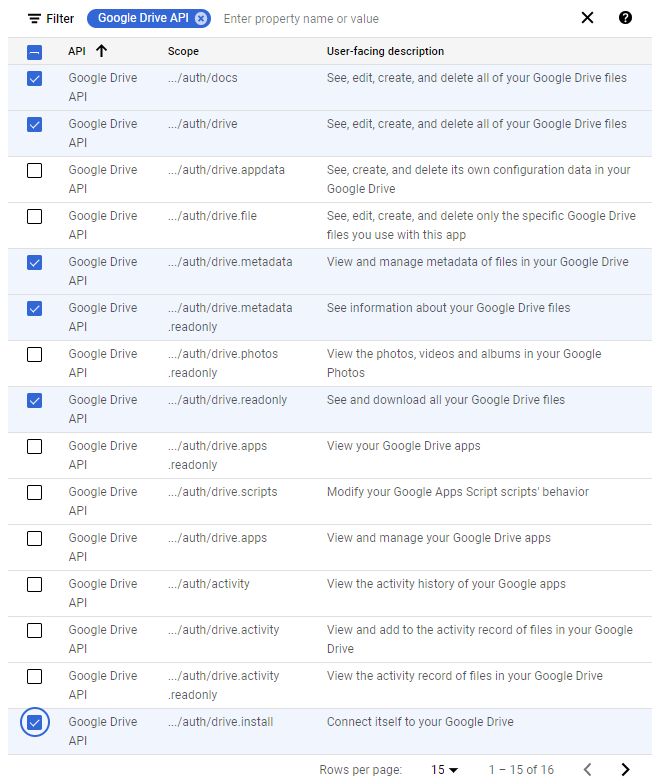Image resolution: width=662 pixels, height=779 pixels.
Task: Go to the next page of scopes
Action: (x=625, y=769)
